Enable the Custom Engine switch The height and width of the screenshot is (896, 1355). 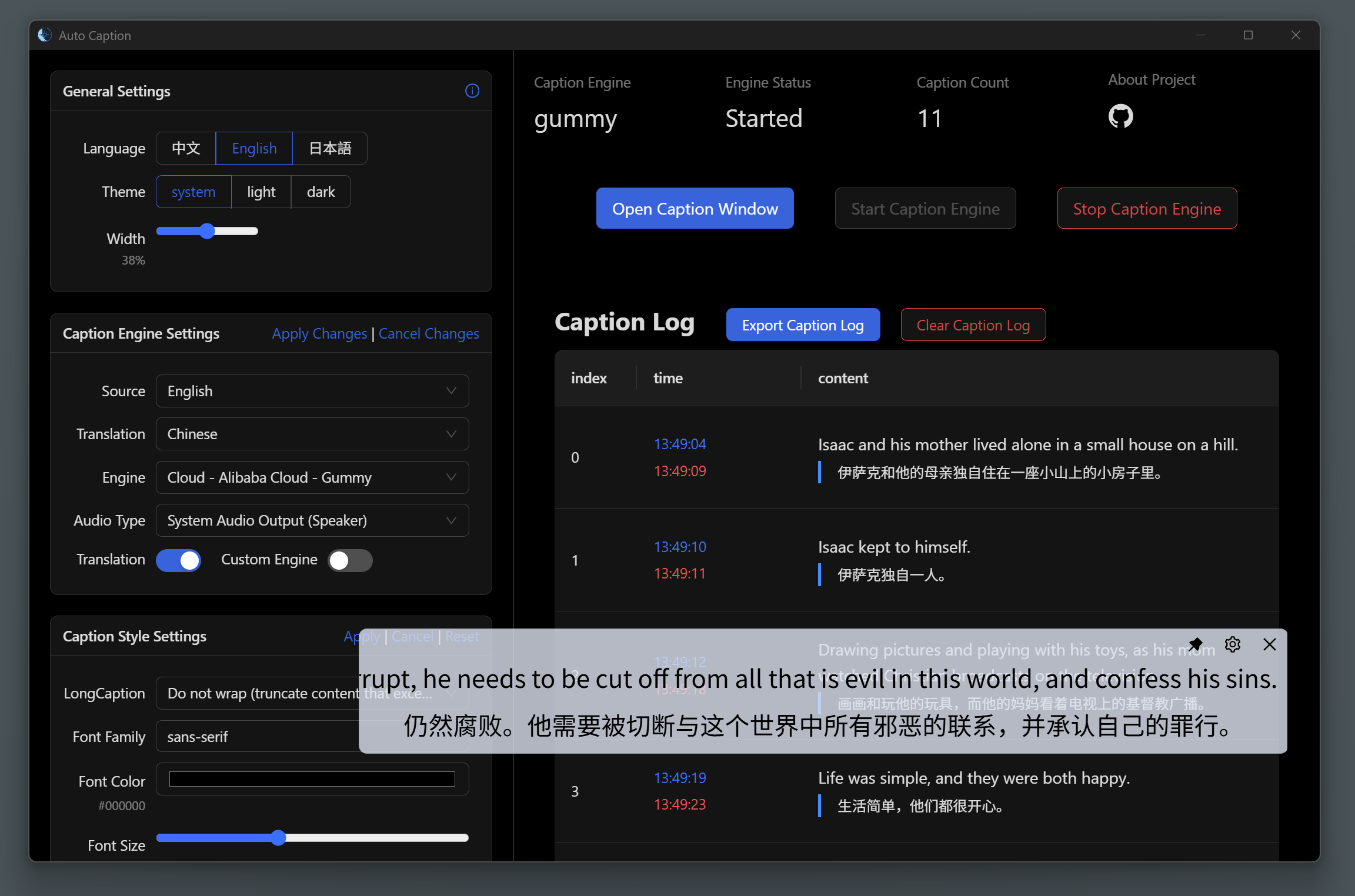(350, 560)
